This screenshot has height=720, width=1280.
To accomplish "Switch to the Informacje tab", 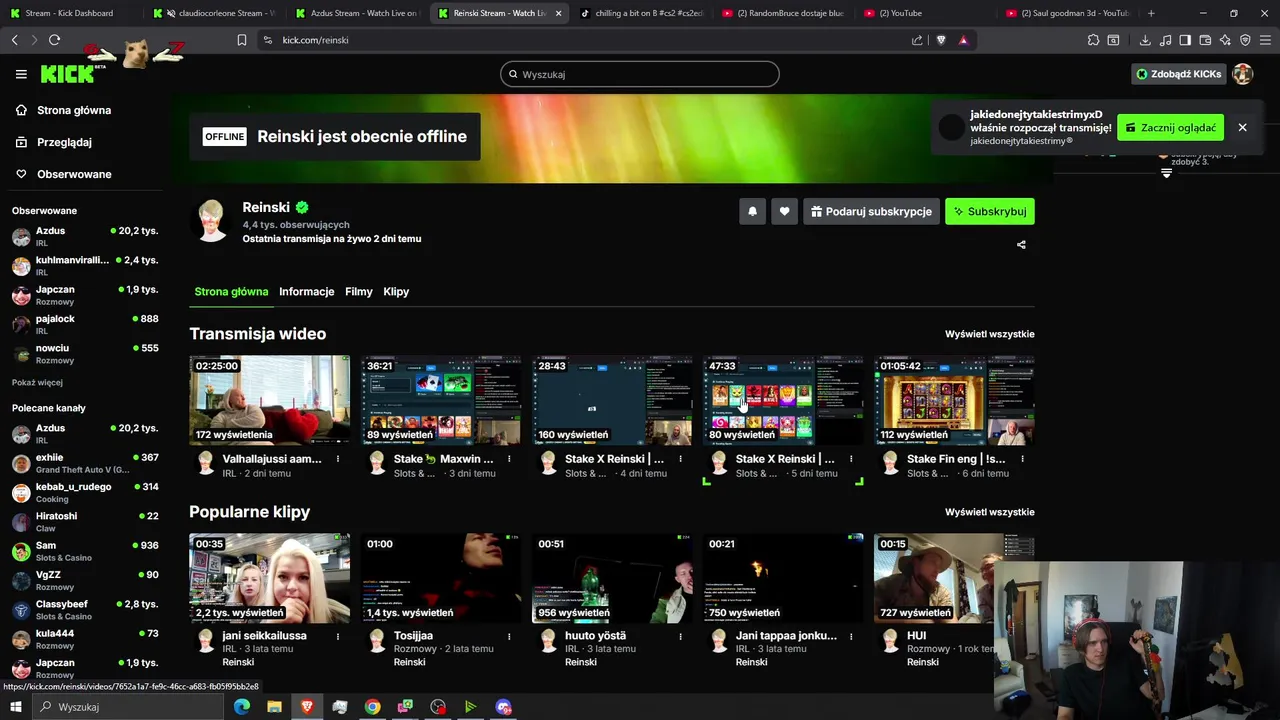I will pos(306,291).
